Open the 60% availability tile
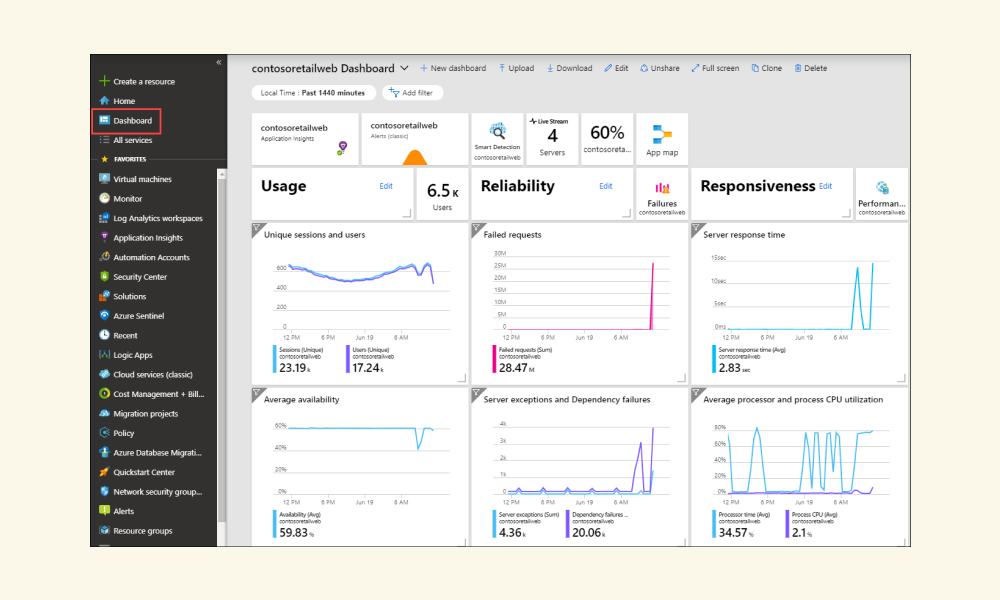Image resolution: width=1000 pixels, height=600 pixels. [607, 139]
